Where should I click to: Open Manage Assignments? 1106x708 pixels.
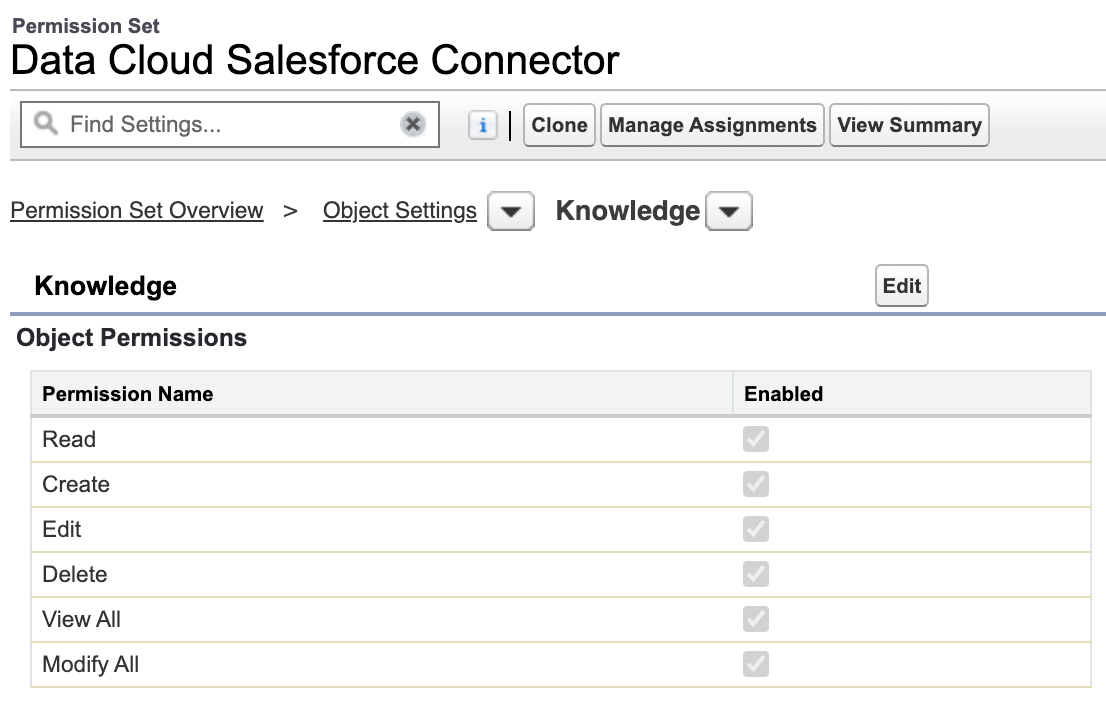712,126
